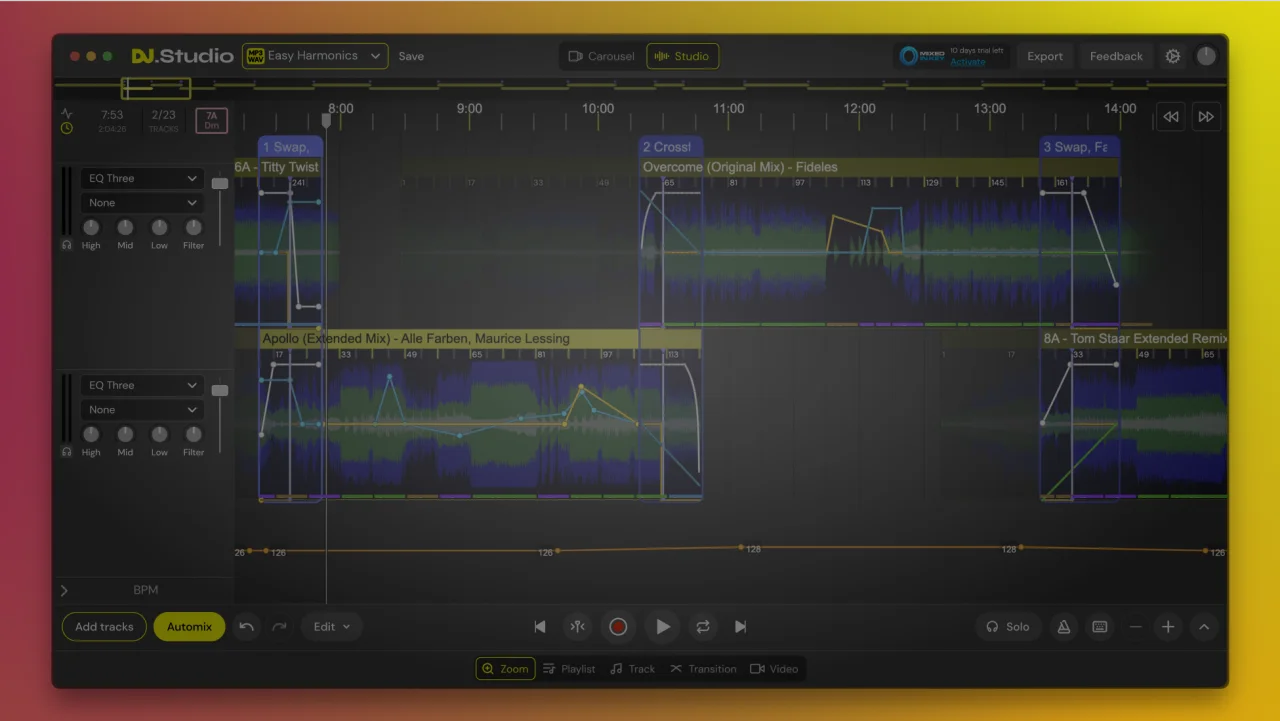The height and width of the screenshot is (721, 1280).
Task: Zoom in timeline with plus button
Action: point(1168,627)
